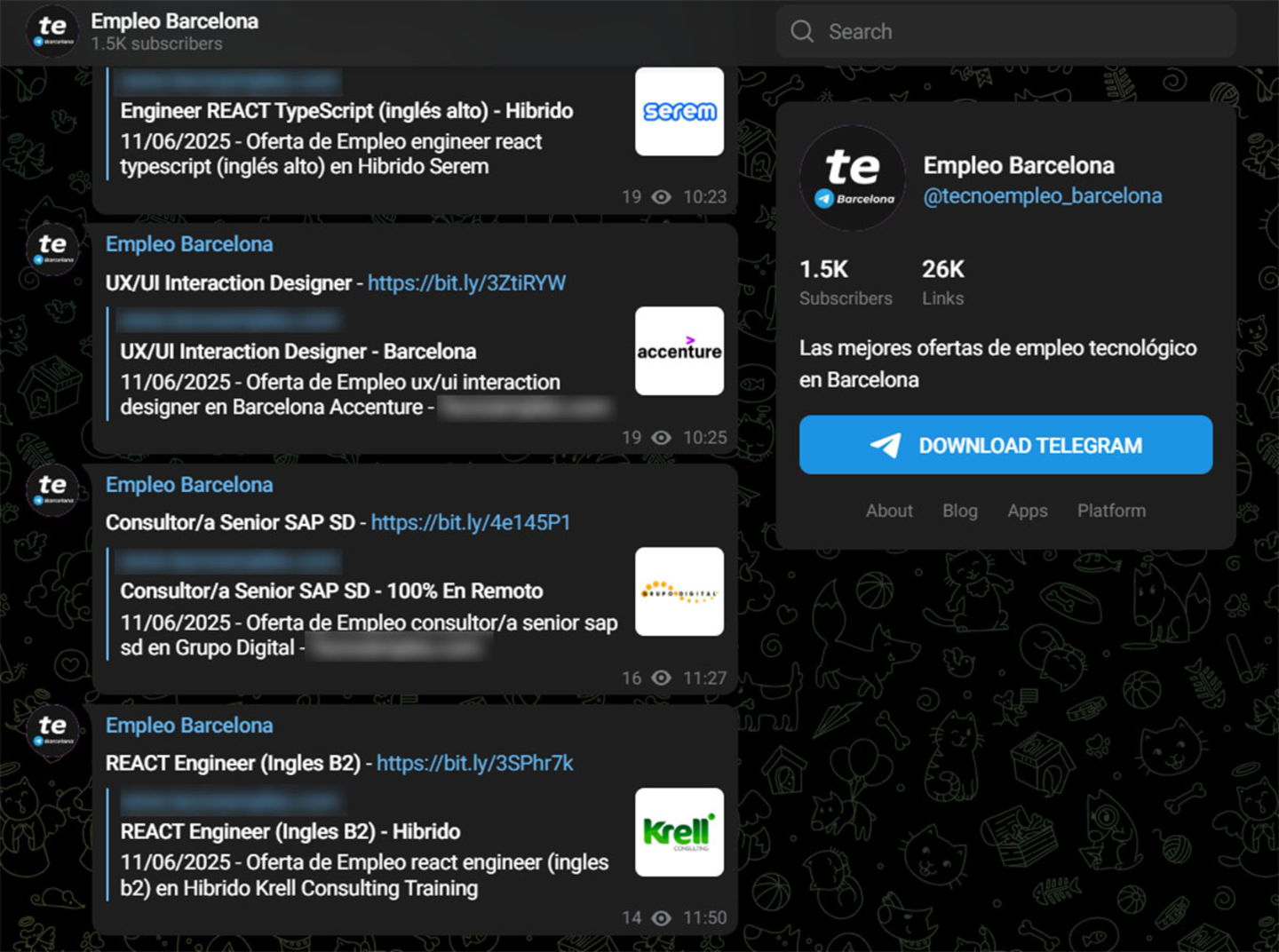This screenshot has width=1279, height=952.
Task: Open link https://bit.ly/3ZtiRYW
Action: [466, 283]
